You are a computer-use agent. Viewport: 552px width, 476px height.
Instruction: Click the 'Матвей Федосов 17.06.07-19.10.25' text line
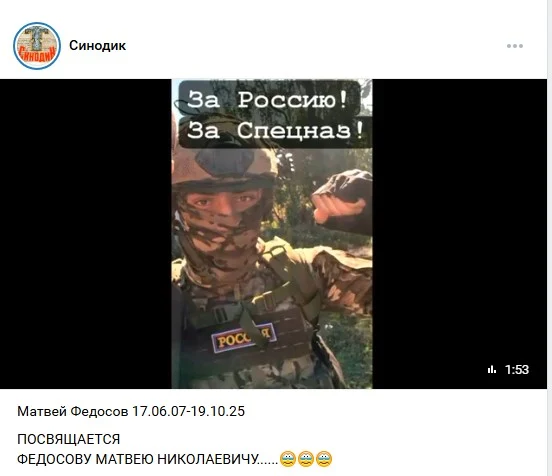coord(131,411)
